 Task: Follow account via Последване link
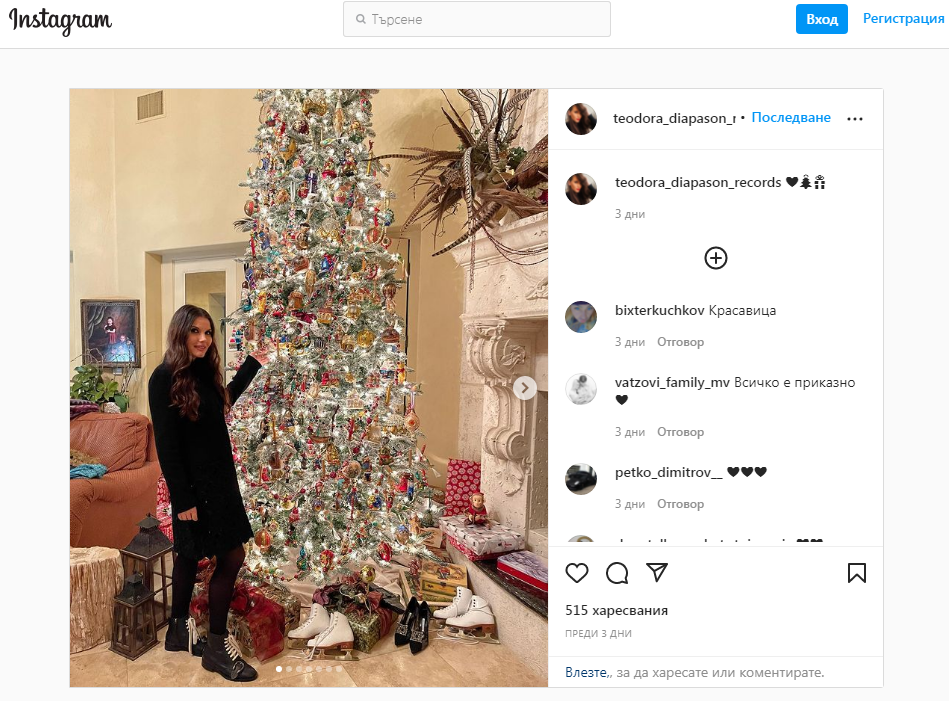pyautogui.click(x=790, y=117)
